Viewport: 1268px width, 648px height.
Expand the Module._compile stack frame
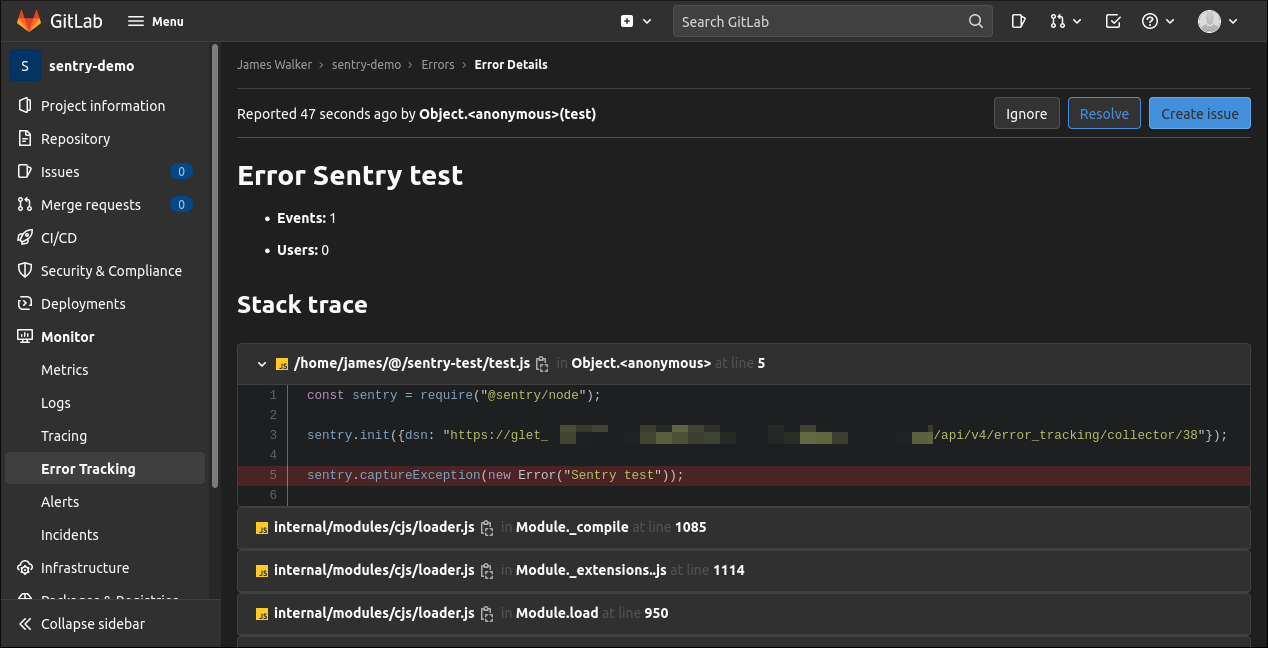[744, 527]
